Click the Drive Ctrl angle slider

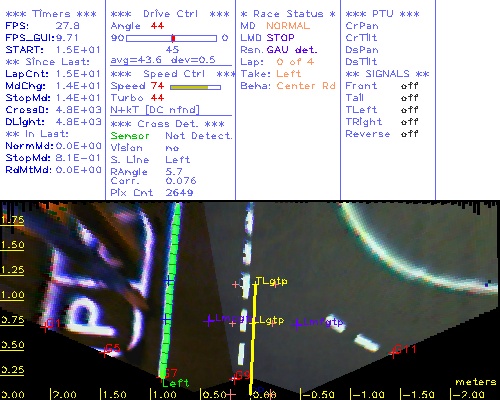(x=171, y=38)
